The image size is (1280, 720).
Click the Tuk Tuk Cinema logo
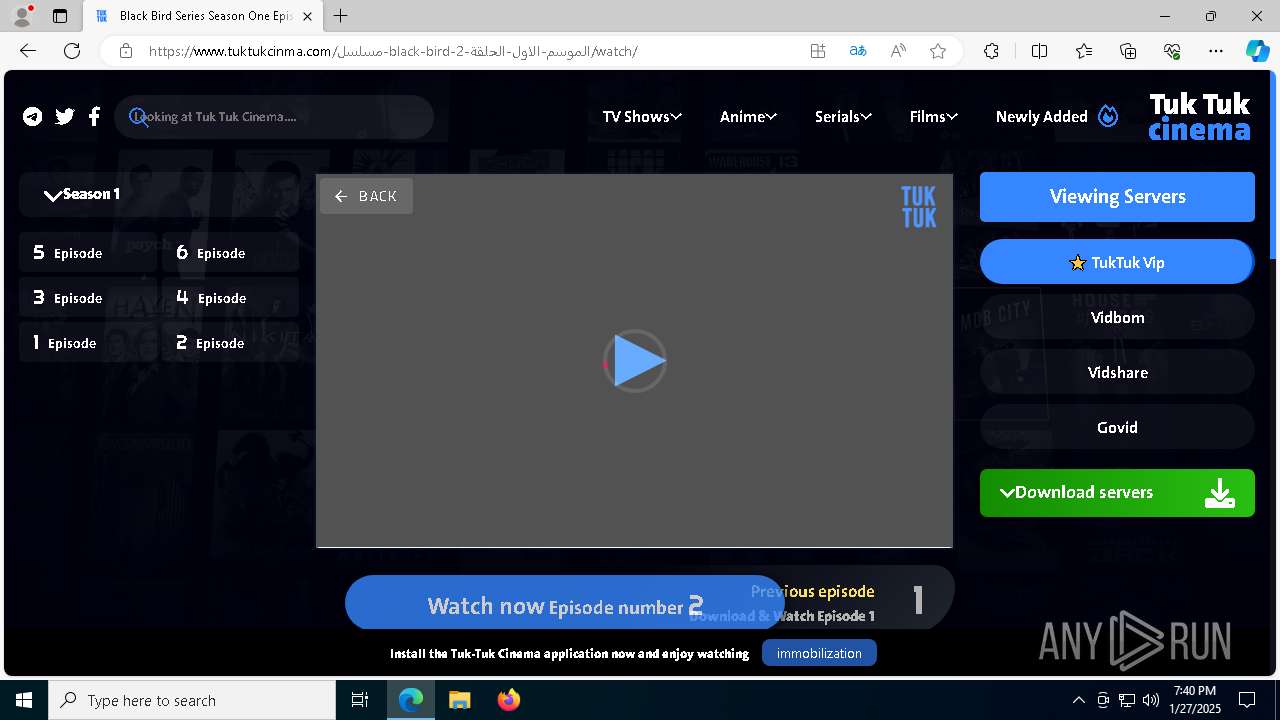(1200, 117)
